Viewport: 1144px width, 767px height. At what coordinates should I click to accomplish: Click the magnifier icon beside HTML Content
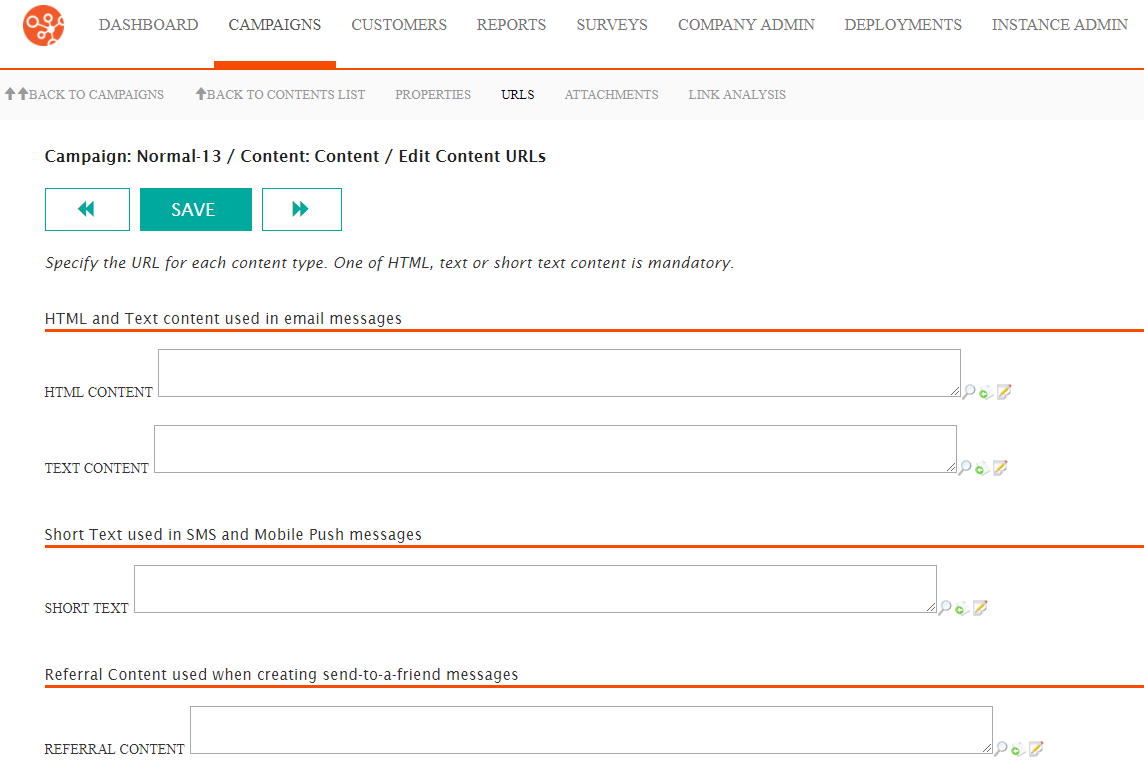click(x=969, y=392)
